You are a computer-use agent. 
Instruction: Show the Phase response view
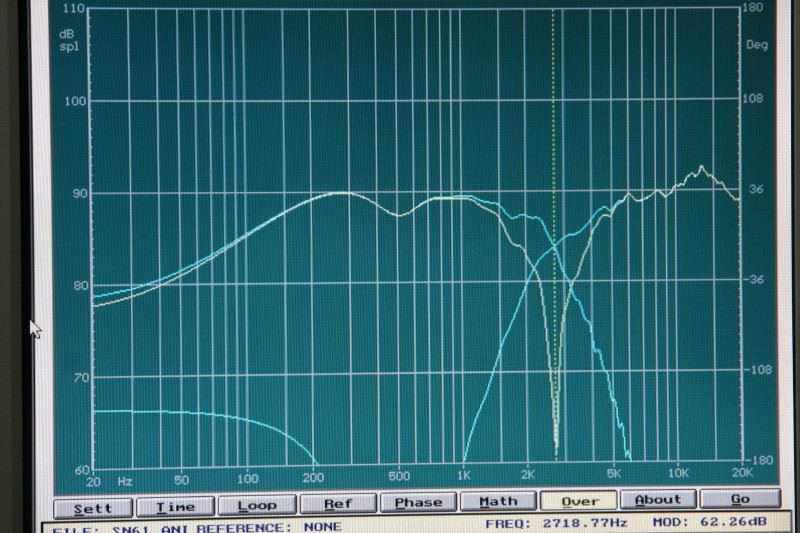tap(418, 502)
